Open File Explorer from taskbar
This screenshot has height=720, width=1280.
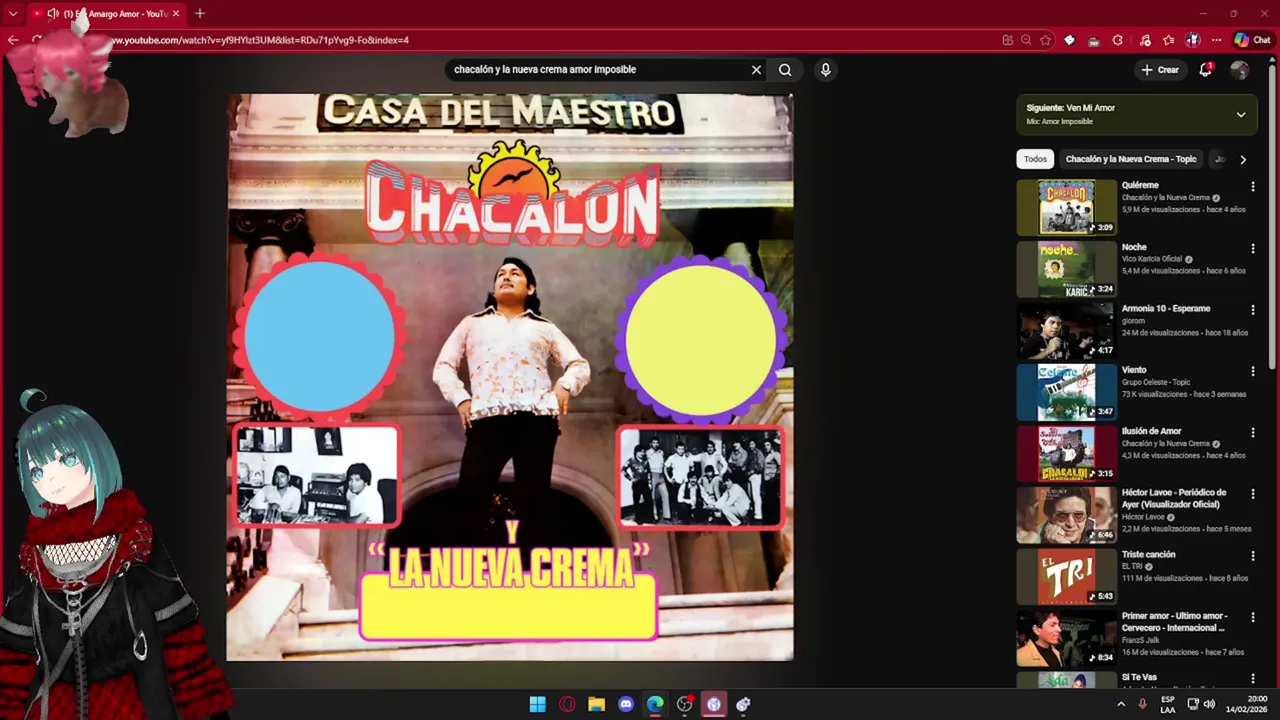point(596,704)
